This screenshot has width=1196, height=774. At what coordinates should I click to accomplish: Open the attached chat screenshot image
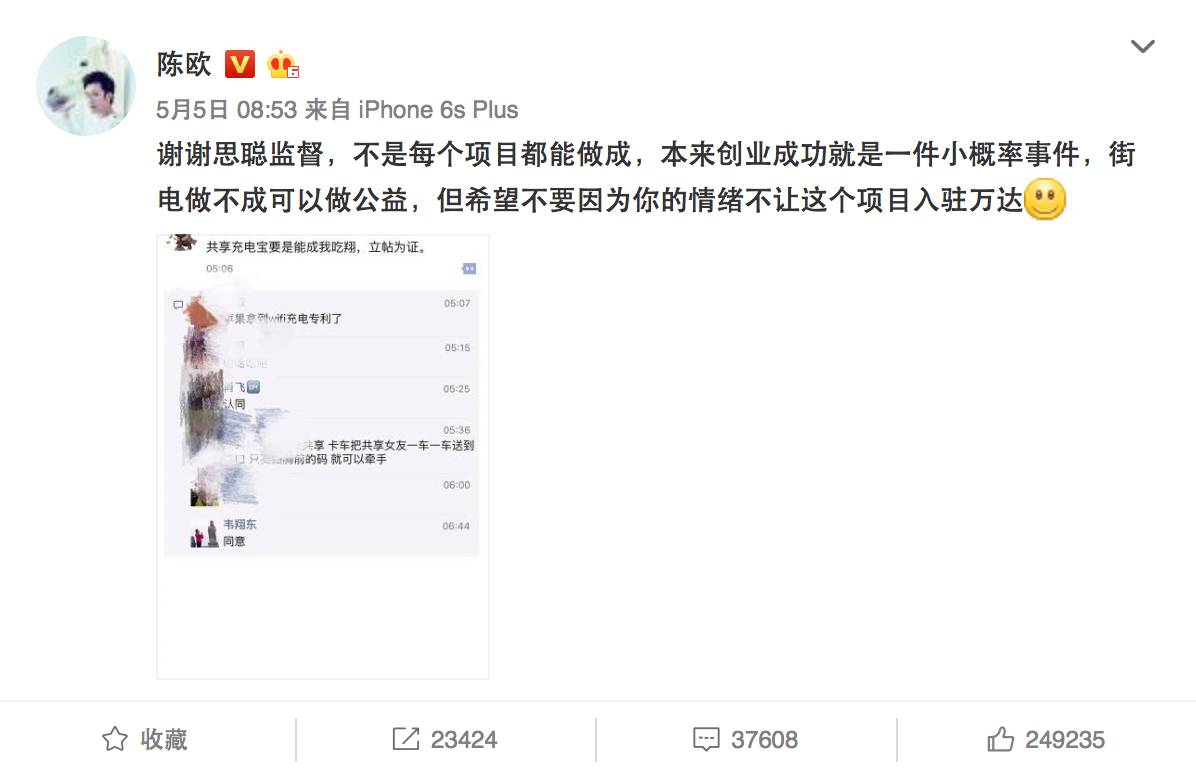click(323, 457)
